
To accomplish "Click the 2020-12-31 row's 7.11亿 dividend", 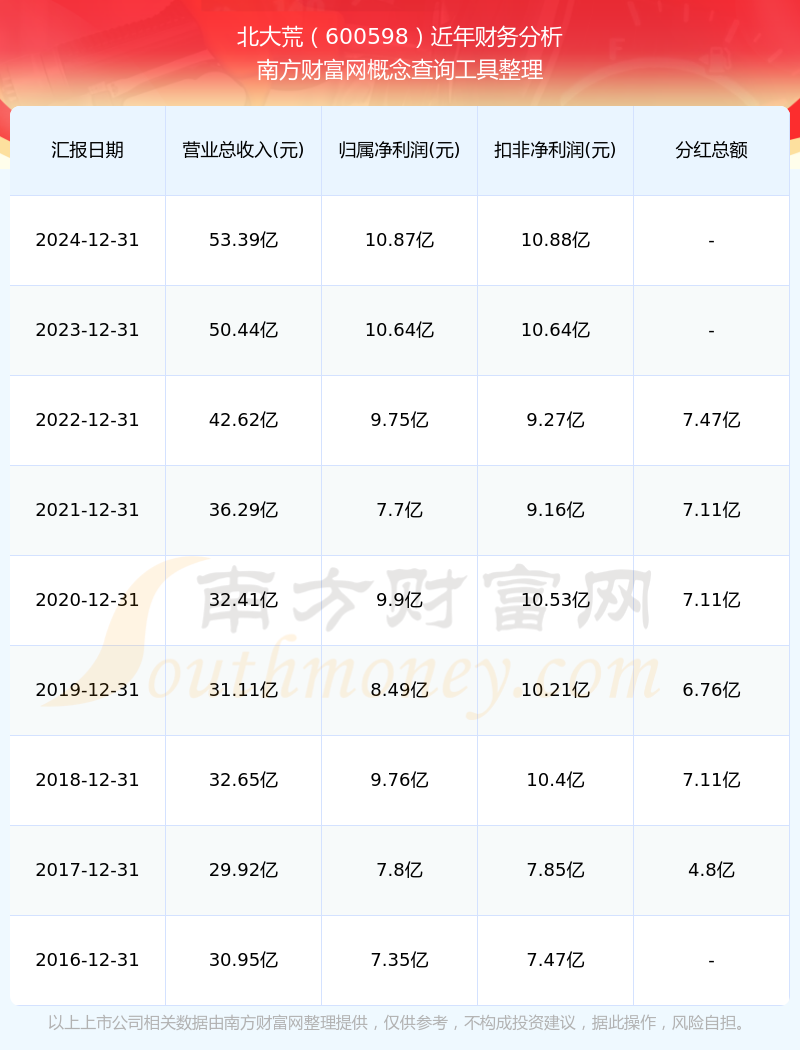I will point(712,600).
